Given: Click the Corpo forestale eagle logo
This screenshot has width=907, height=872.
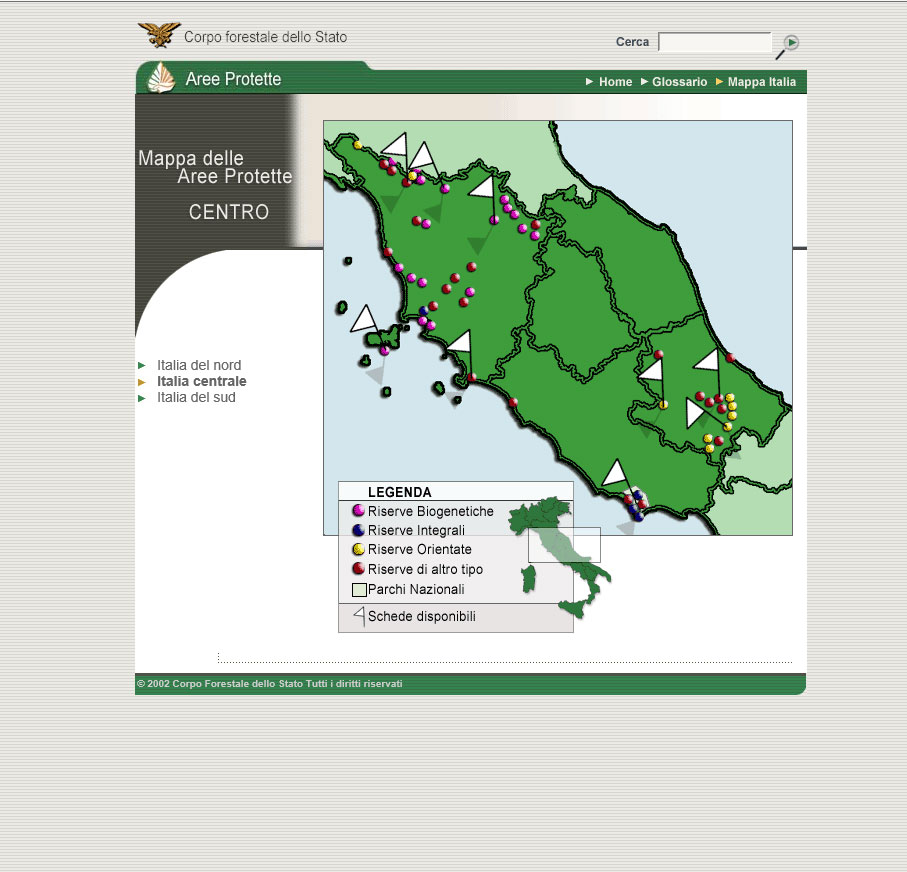Looking at the screenshot, I should tap(159, 35).
